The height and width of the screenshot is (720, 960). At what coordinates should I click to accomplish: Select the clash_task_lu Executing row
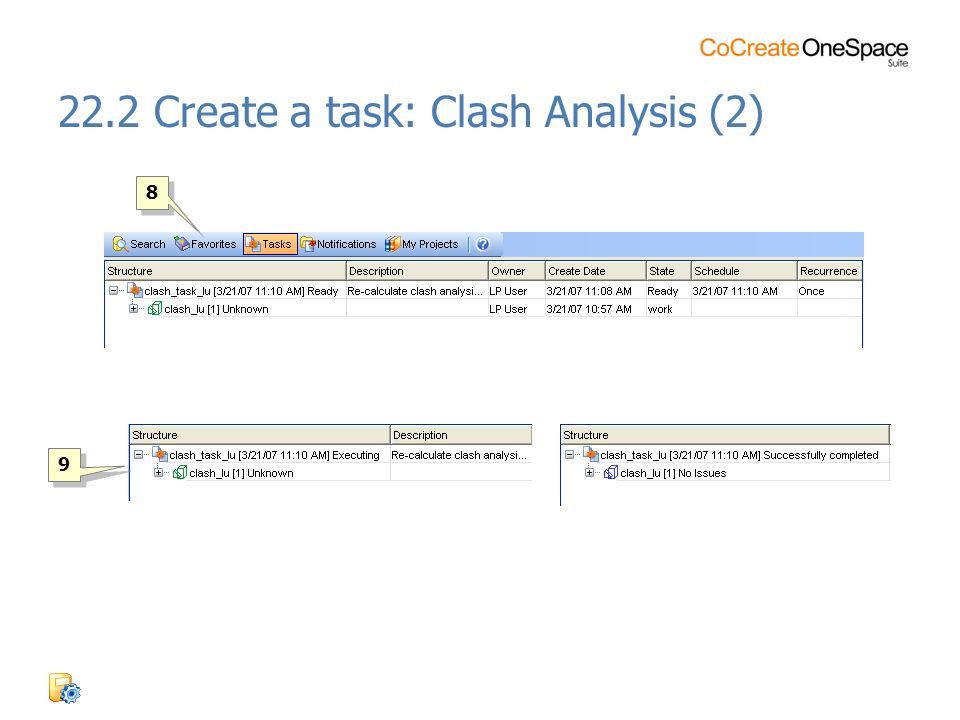[x=274, y=456]
